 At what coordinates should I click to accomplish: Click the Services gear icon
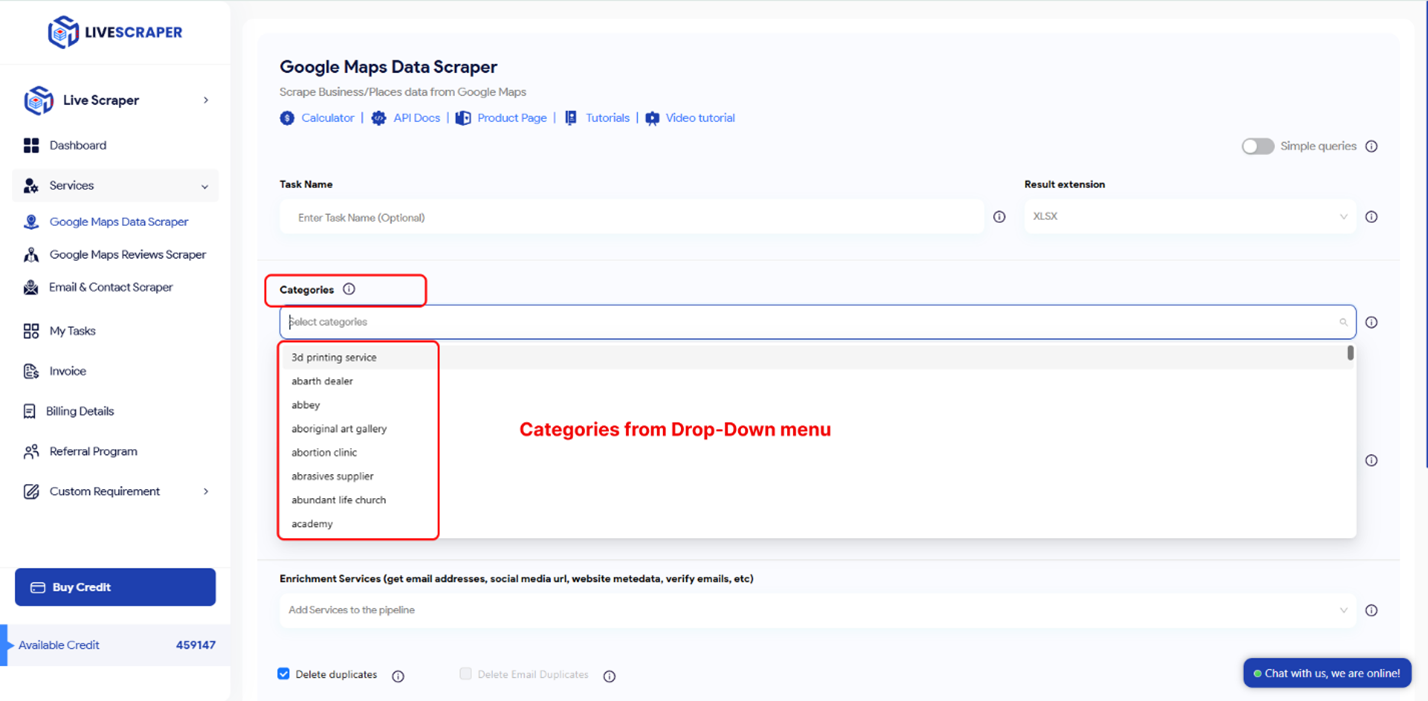pyautogui.click(x=31, y=186)
